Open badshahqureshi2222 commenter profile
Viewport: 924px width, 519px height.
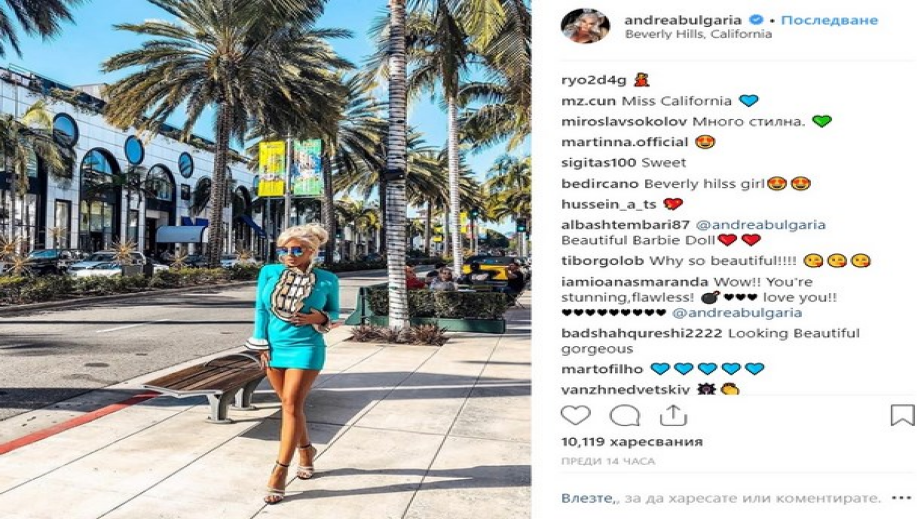tap(642, 333)
